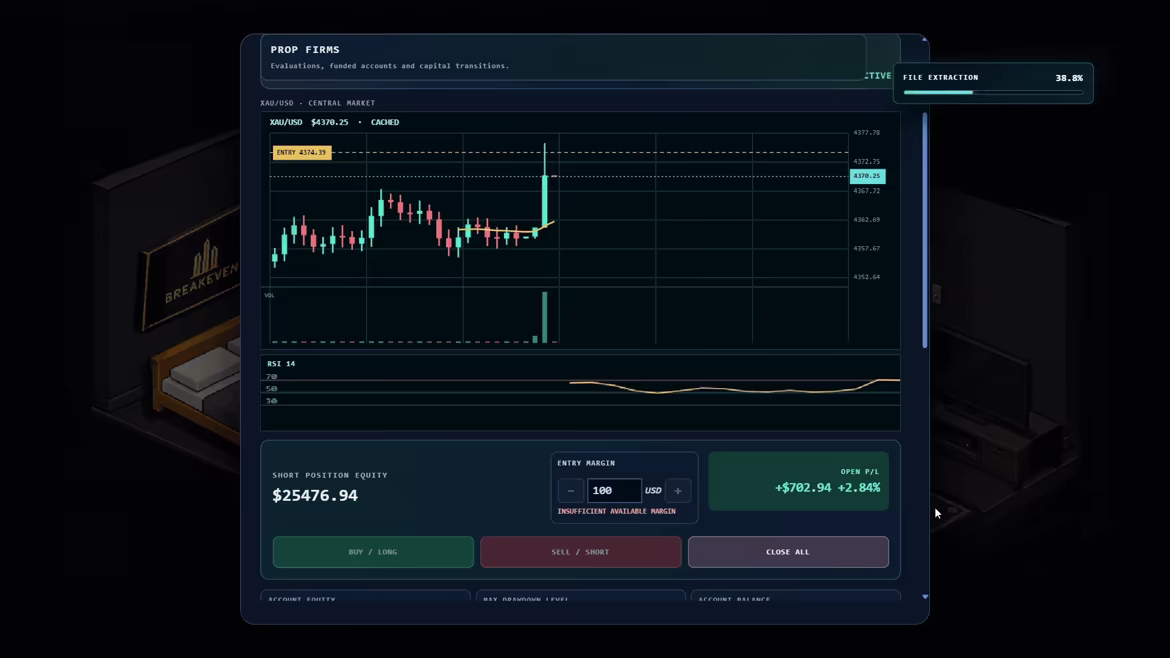Image resolution: width=1170 pixels, height=658 pixels.
Task: Click the USD currency label
Action: pyautogui.click(x=653, y=491)
